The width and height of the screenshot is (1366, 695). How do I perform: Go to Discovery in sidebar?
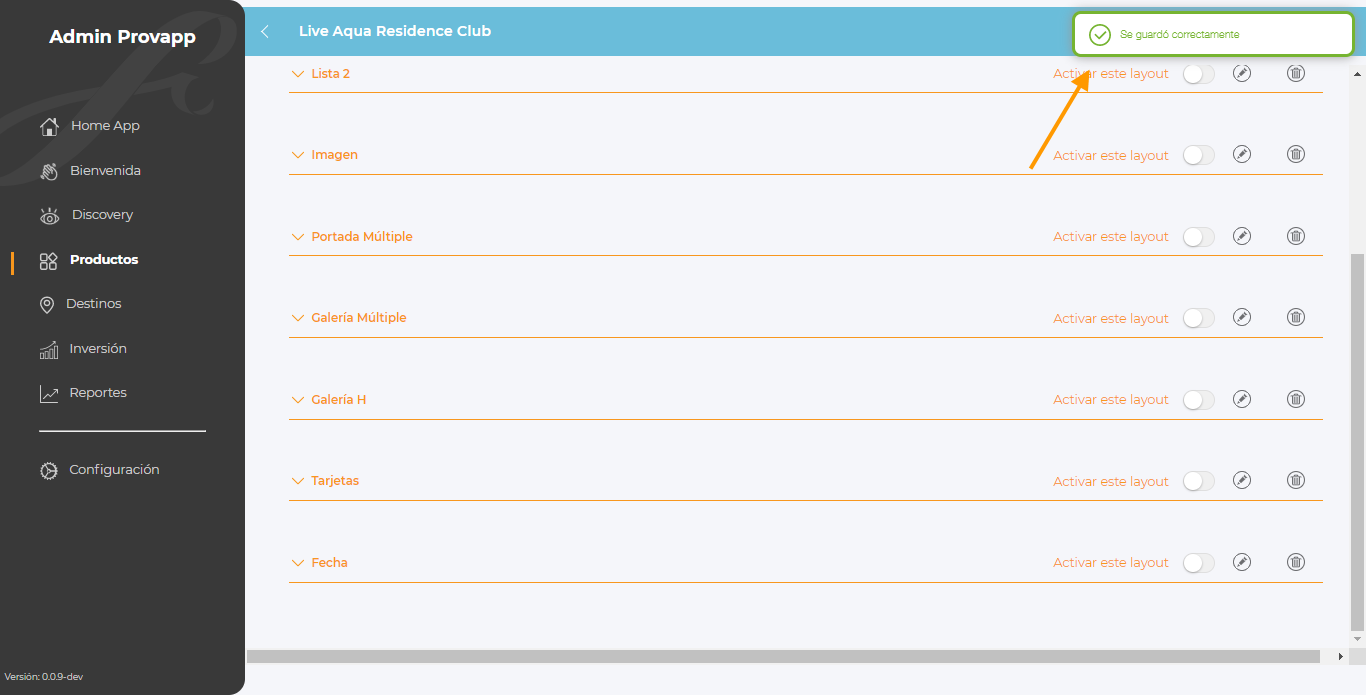(x=102, y=215)
